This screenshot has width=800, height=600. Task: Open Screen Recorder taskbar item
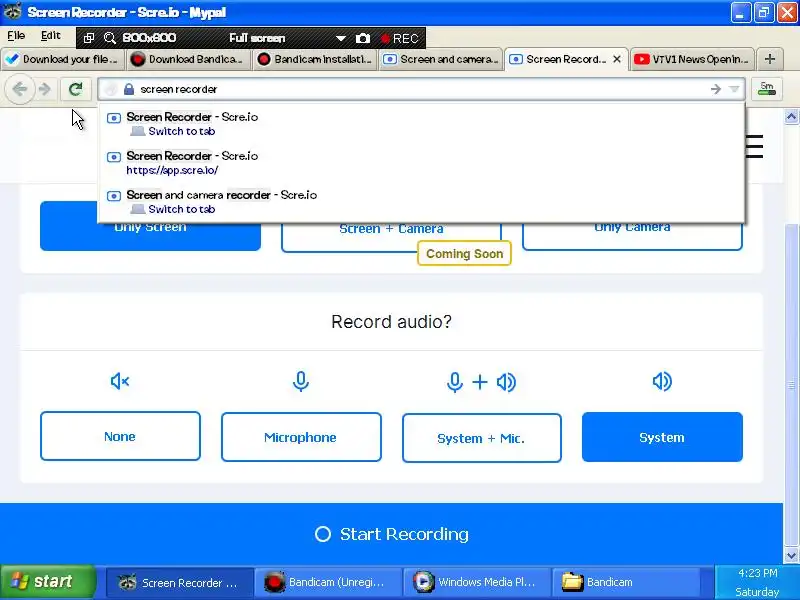(179, 583)
